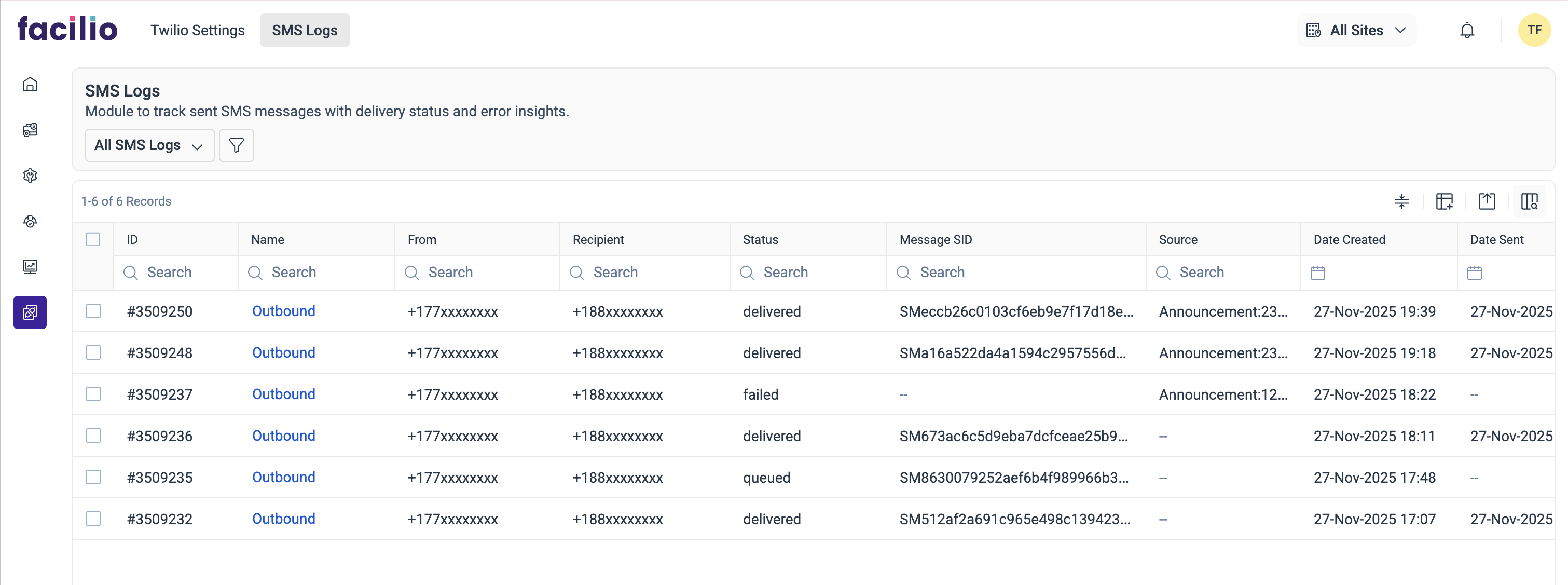Open the All Sites dropdown
This screenshot has width=1568, height=585.
pos(1356,31)
